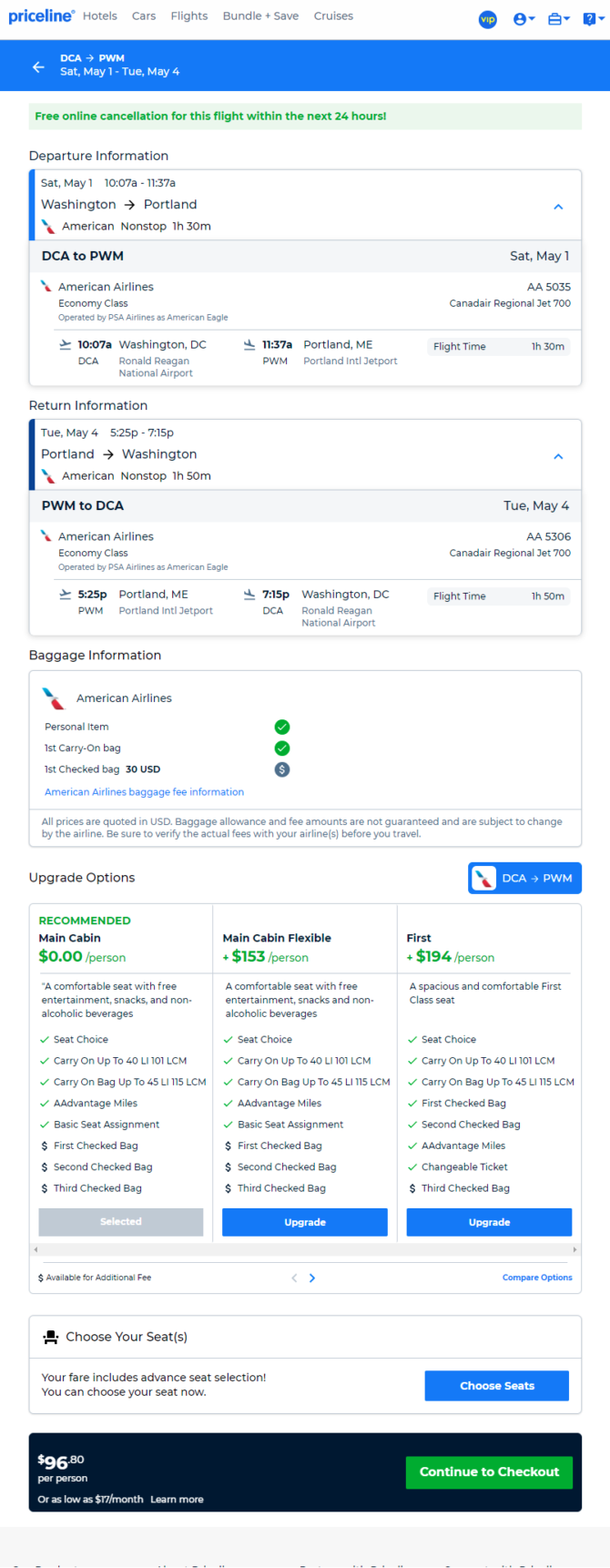Show next upgrade options with right arrow
The width and height of the screenshot is (610, 1568).
tap(312, 1278)
